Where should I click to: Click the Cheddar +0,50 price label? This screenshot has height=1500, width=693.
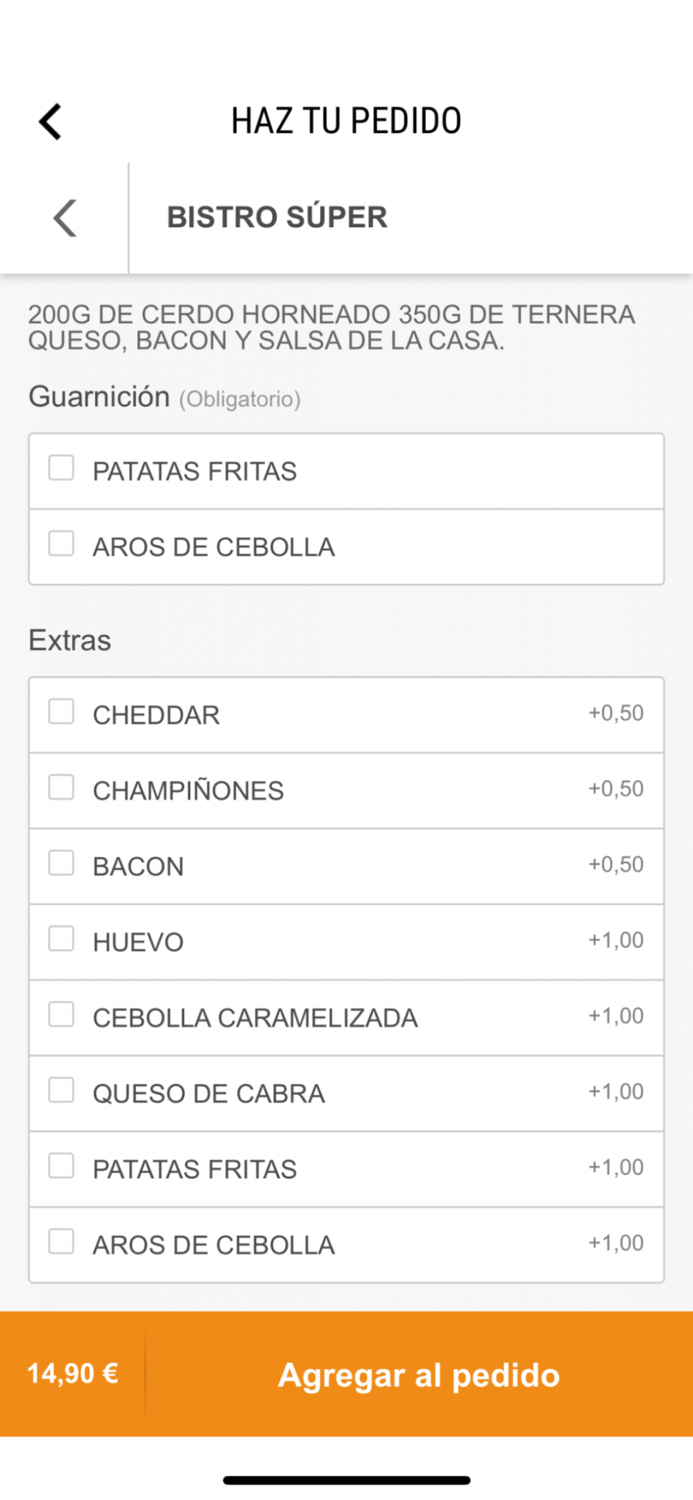pos(616,714)
